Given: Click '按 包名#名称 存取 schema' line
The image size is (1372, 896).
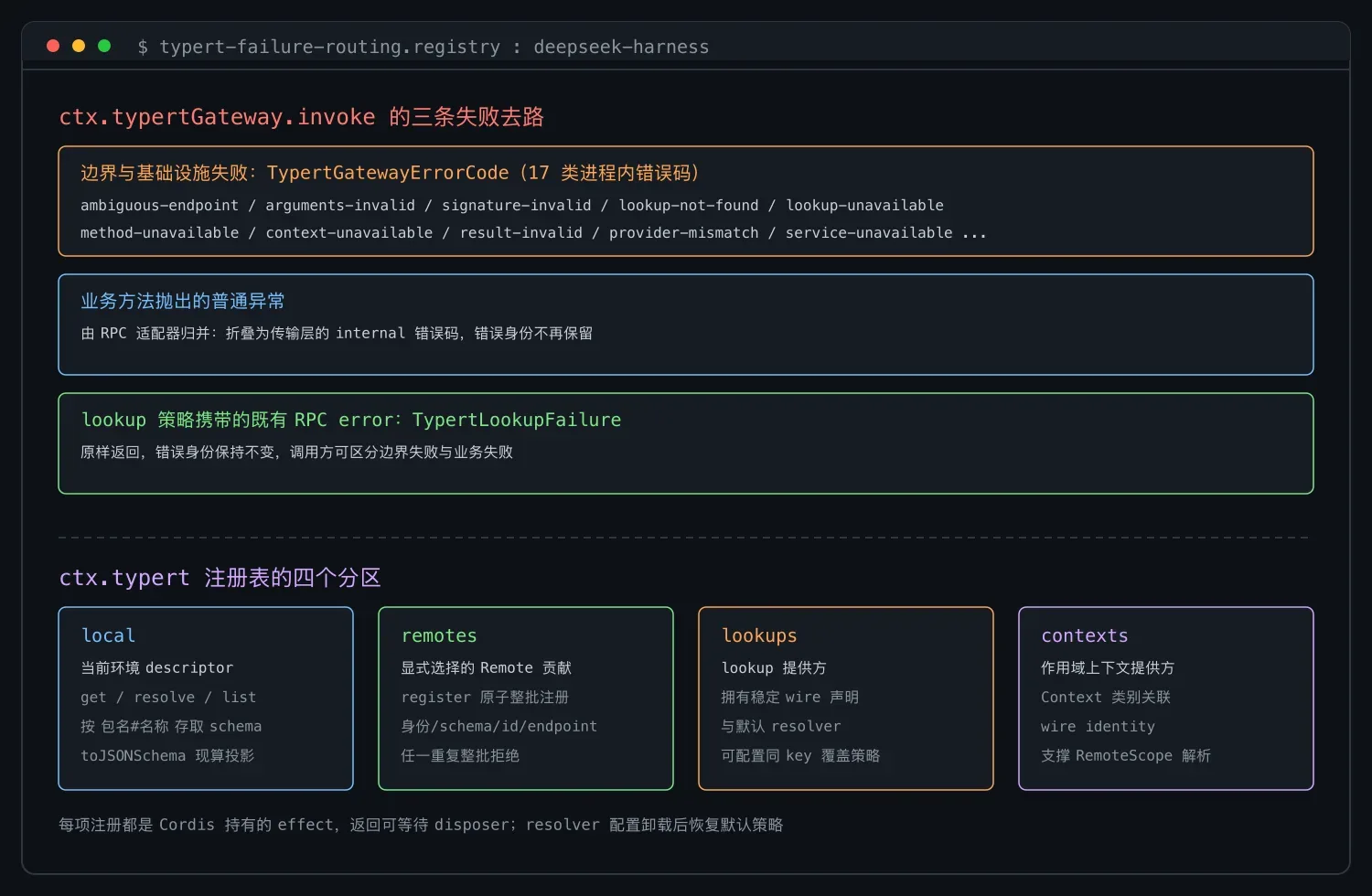Looking at the screenshot, I should click(x=171, y=727).
